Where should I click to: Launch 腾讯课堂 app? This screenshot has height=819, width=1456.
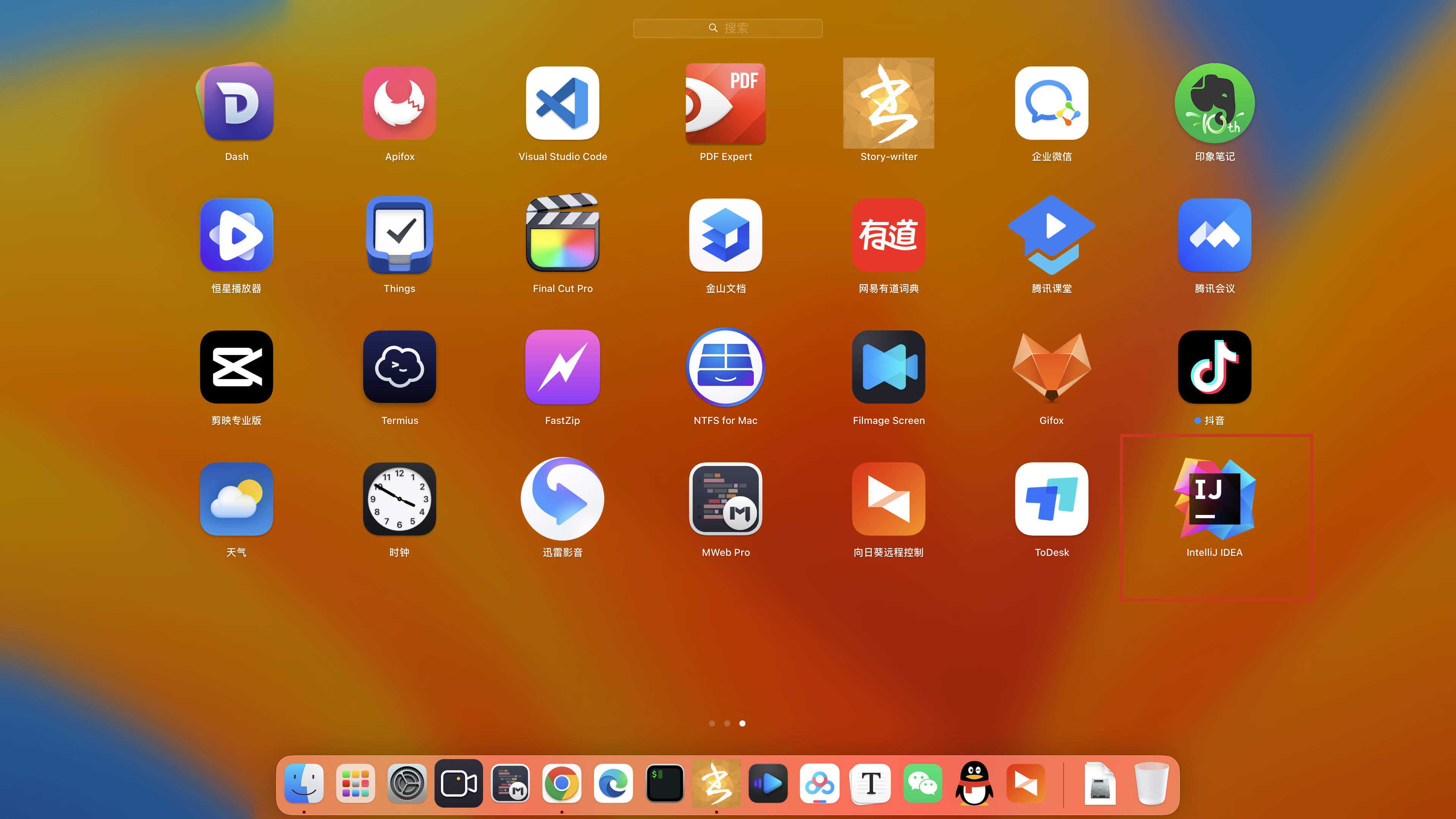coord(1051,235)
